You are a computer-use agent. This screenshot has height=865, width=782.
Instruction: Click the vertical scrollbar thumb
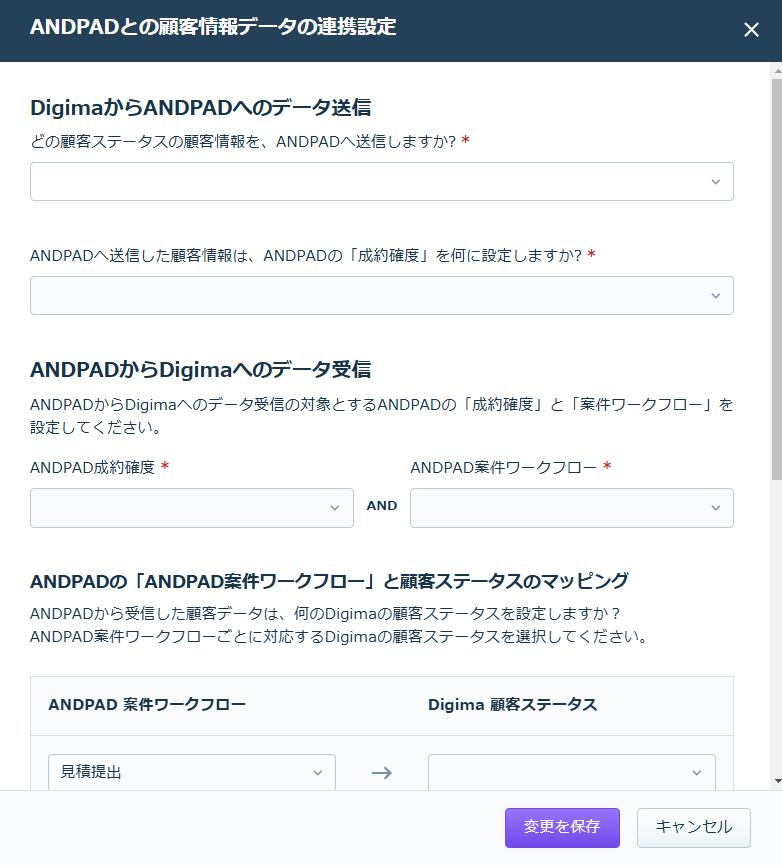[x=777, y=279]
